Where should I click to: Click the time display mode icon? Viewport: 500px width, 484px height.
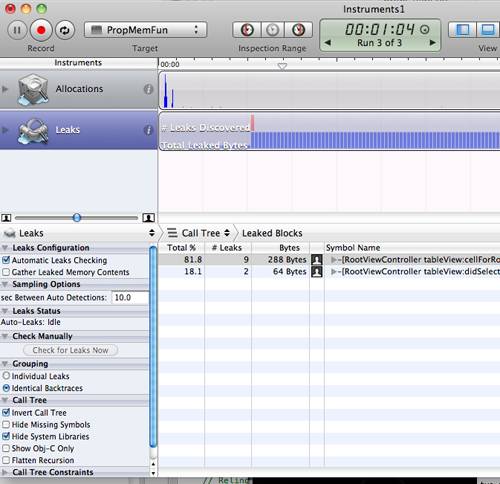pos(424,30)
